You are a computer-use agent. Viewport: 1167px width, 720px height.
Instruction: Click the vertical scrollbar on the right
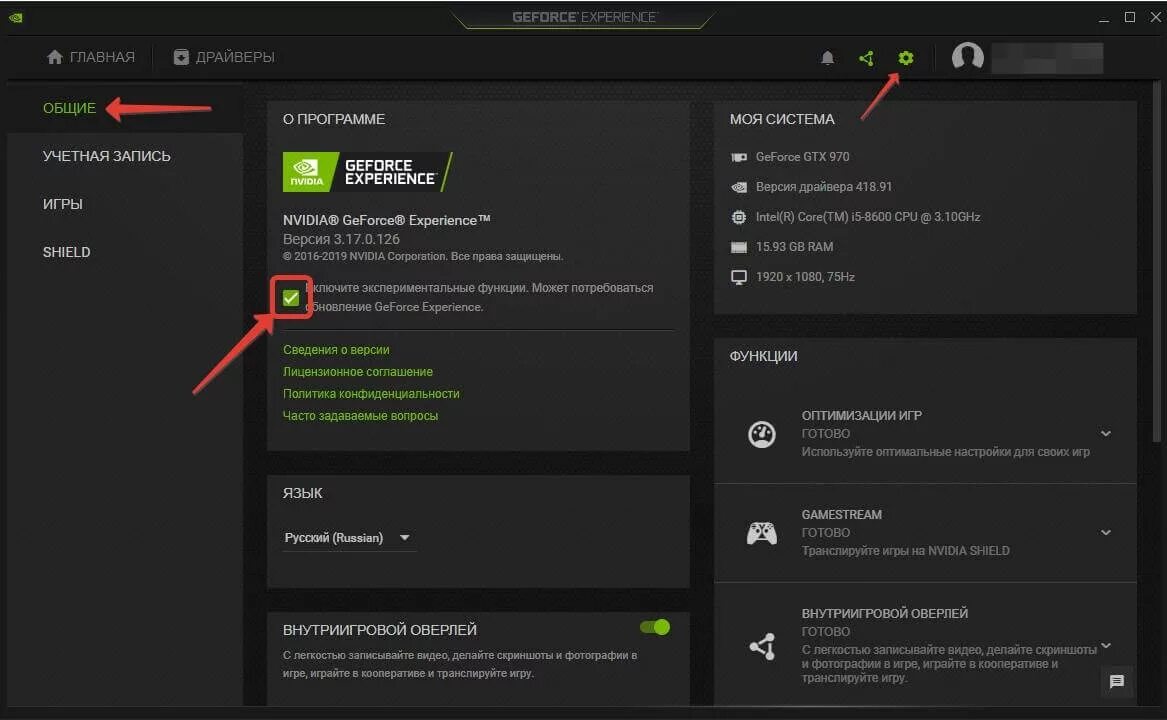(1156, 261)
